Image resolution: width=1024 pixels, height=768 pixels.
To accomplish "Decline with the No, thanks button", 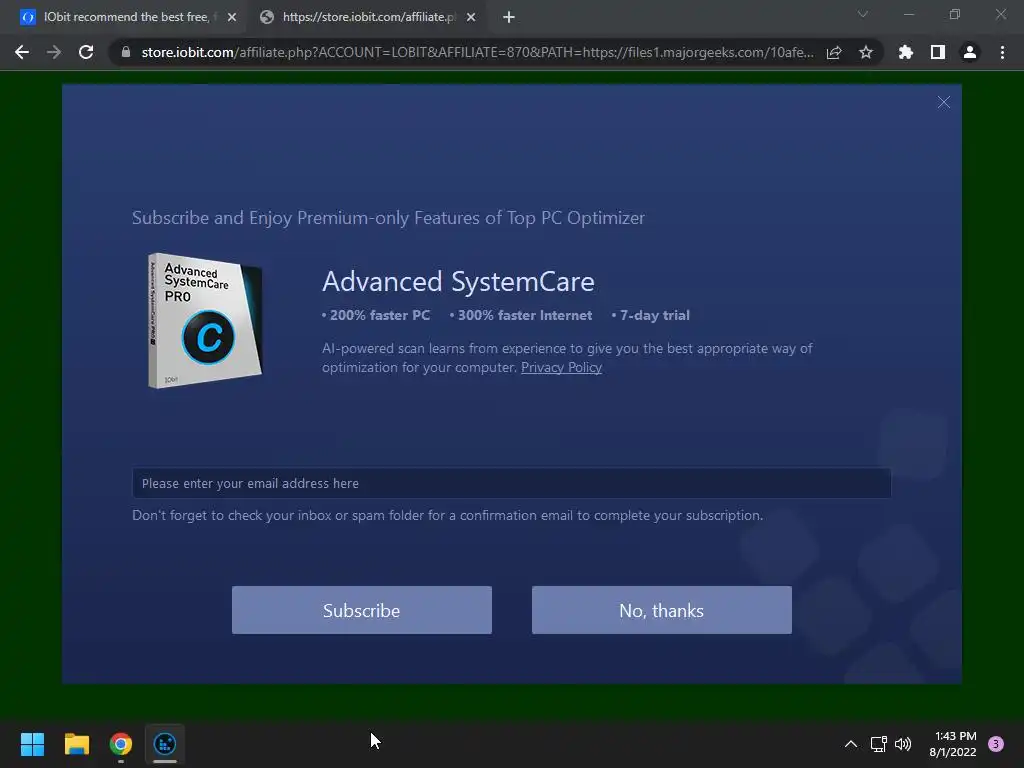I will (662, 610).
